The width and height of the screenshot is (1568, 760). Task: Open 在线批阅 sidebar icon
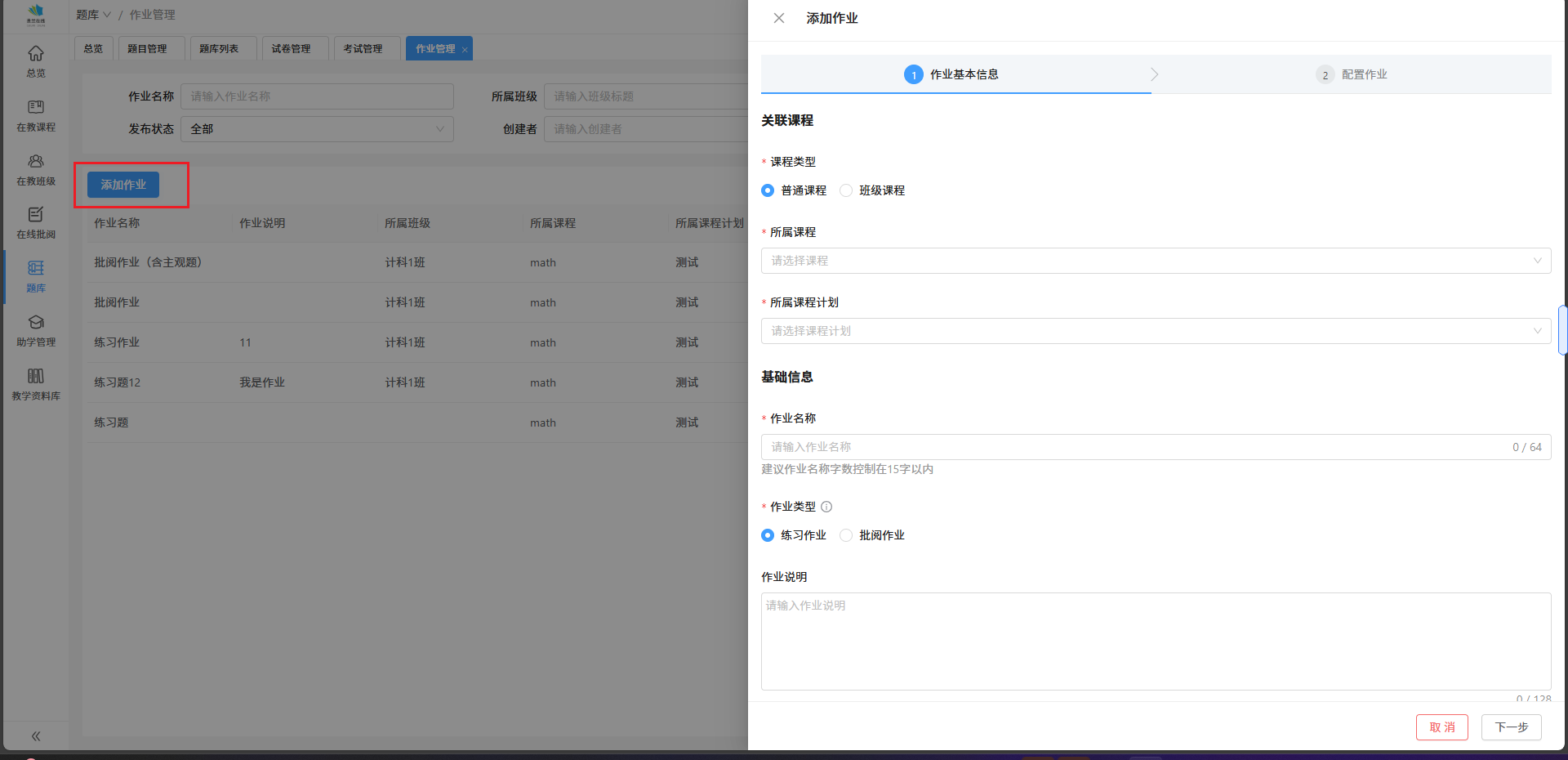pos(36,215)
